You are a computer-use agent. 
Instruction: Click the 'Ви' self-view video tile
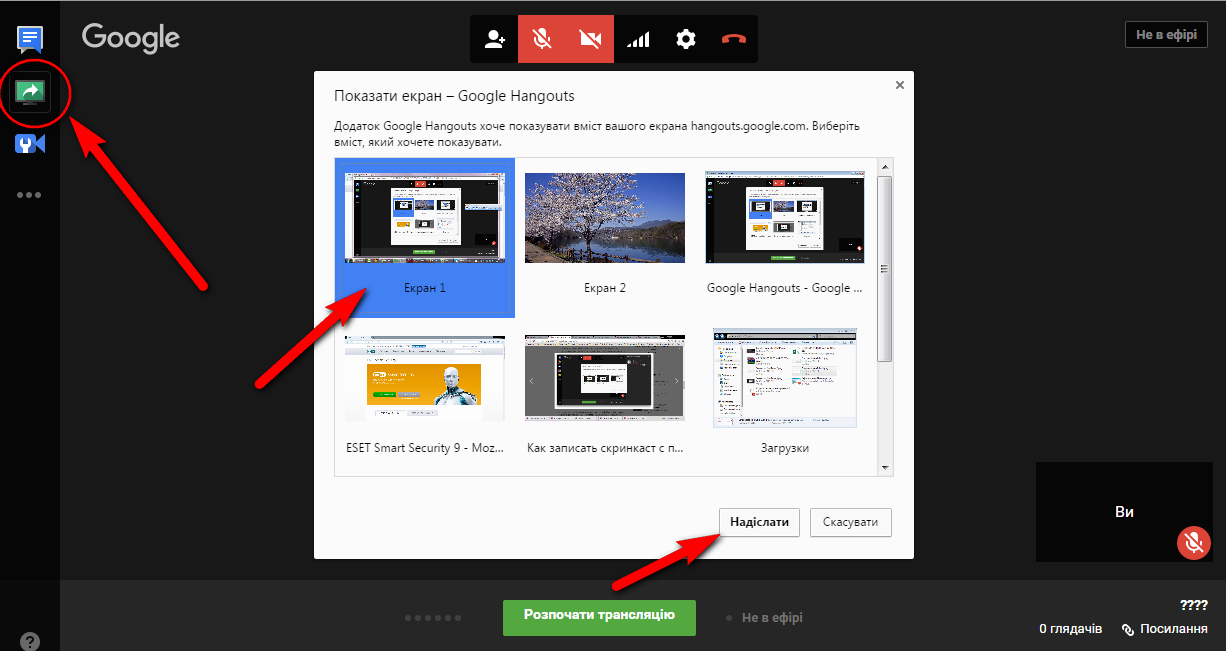pos(1125,512)
